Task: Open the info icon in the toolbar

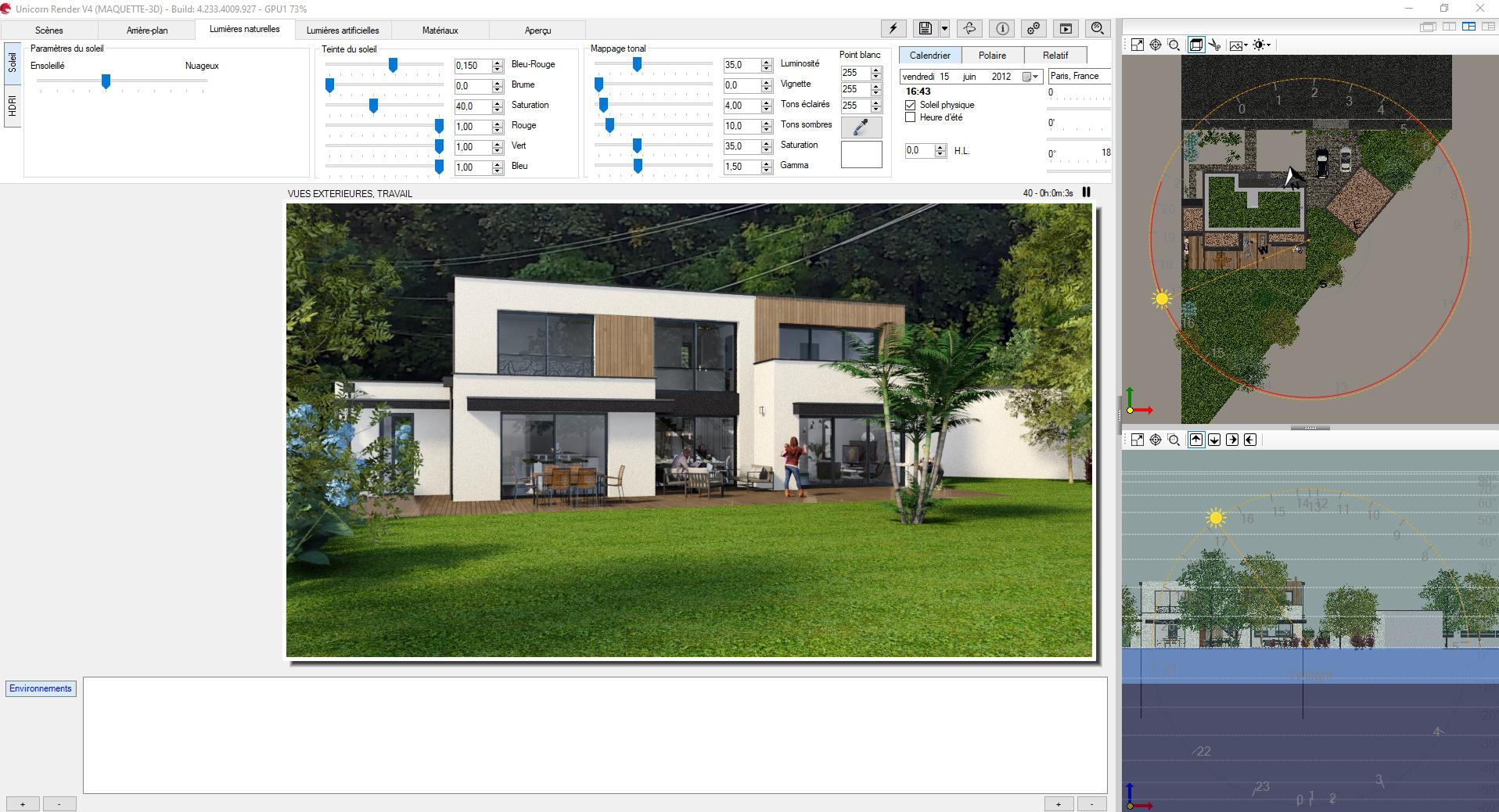Action: 1002,29
